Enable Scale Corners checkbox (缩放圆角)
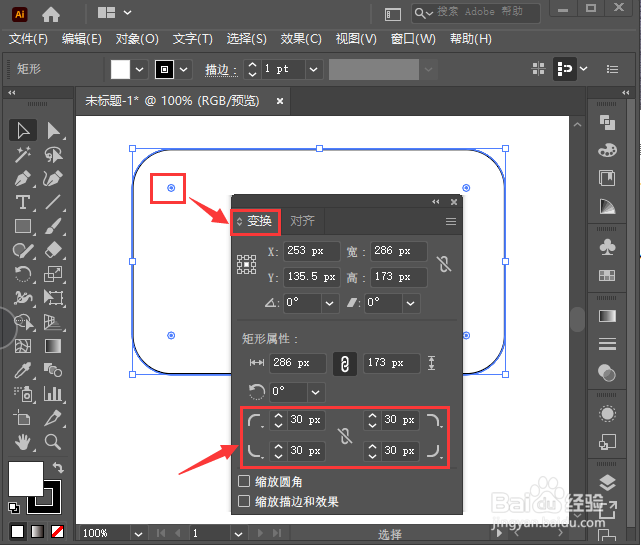 click(244, 481)
